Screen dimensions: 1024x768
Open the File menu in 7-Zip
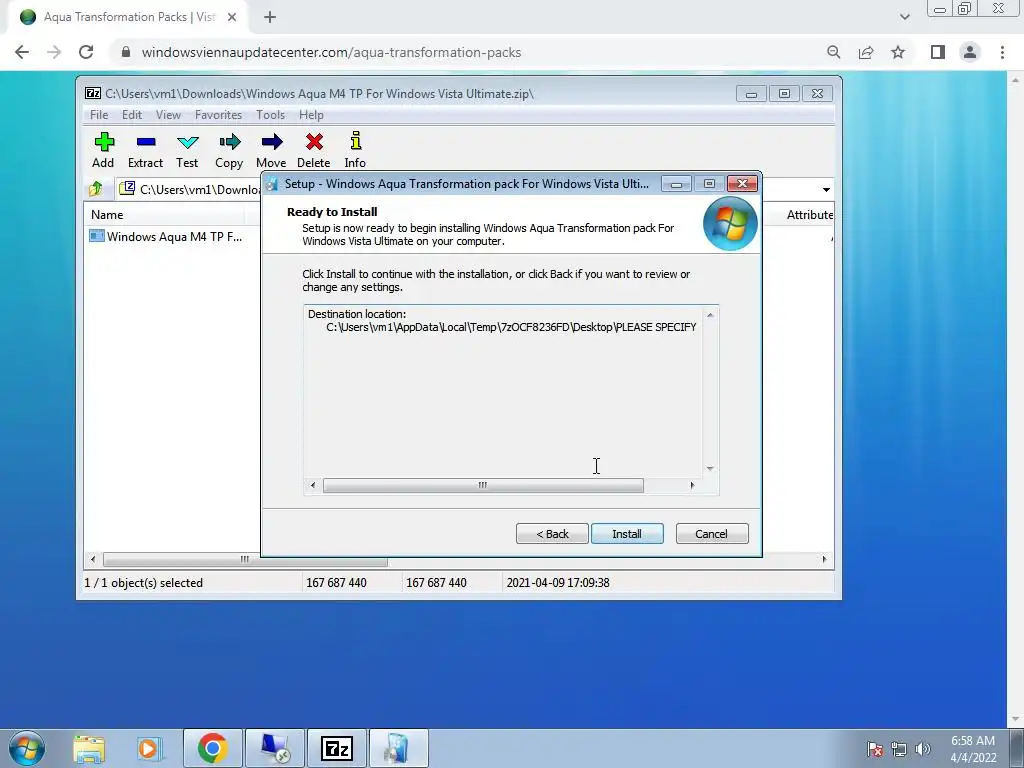coord(99,115)
